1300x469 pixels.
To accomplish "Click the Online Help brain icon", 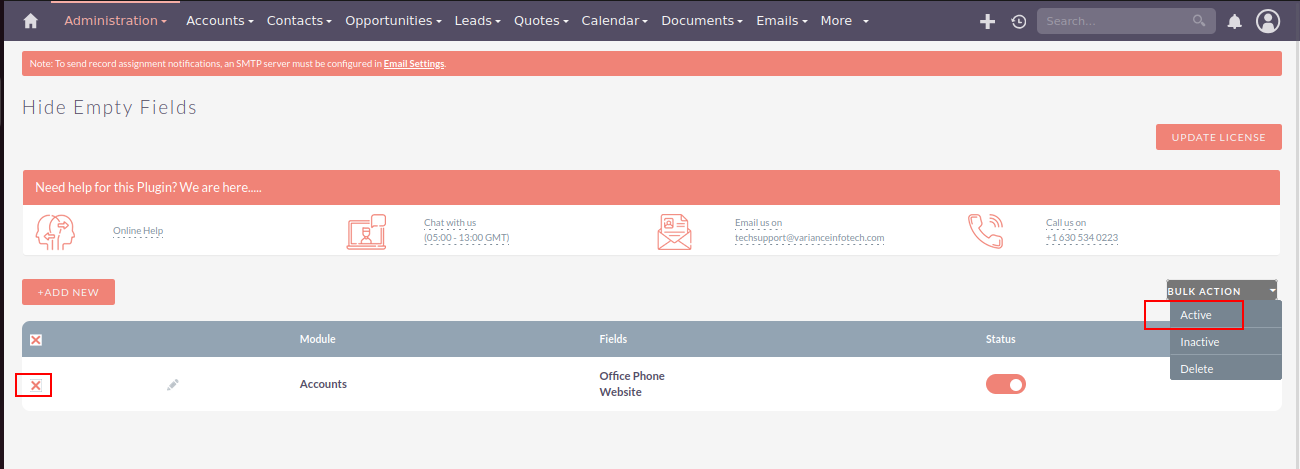I will [x=55, y=231].
